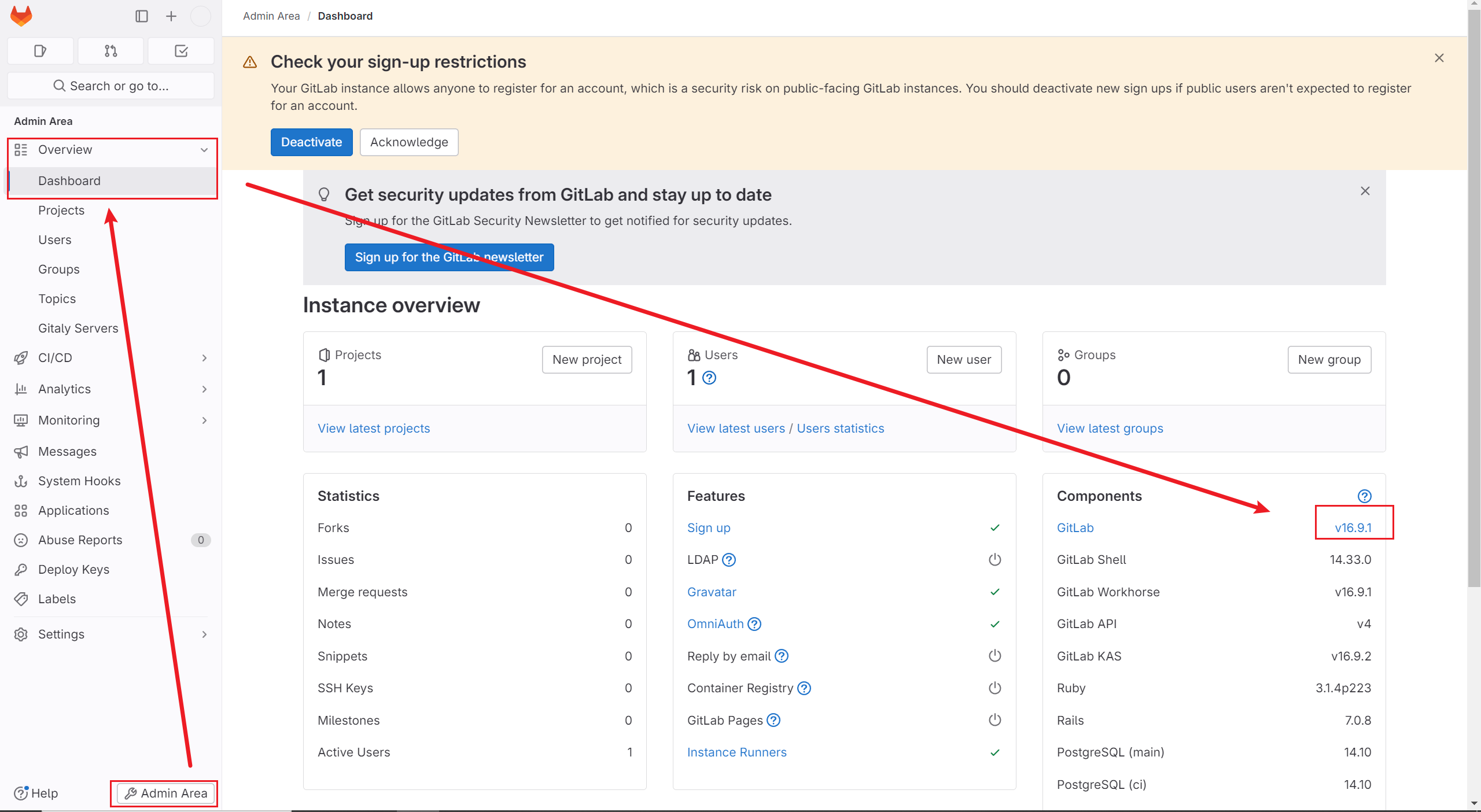Open the Help menu
Image resolution: width=1481 pixels, height=812 pixels.
[x=36, y=793]
